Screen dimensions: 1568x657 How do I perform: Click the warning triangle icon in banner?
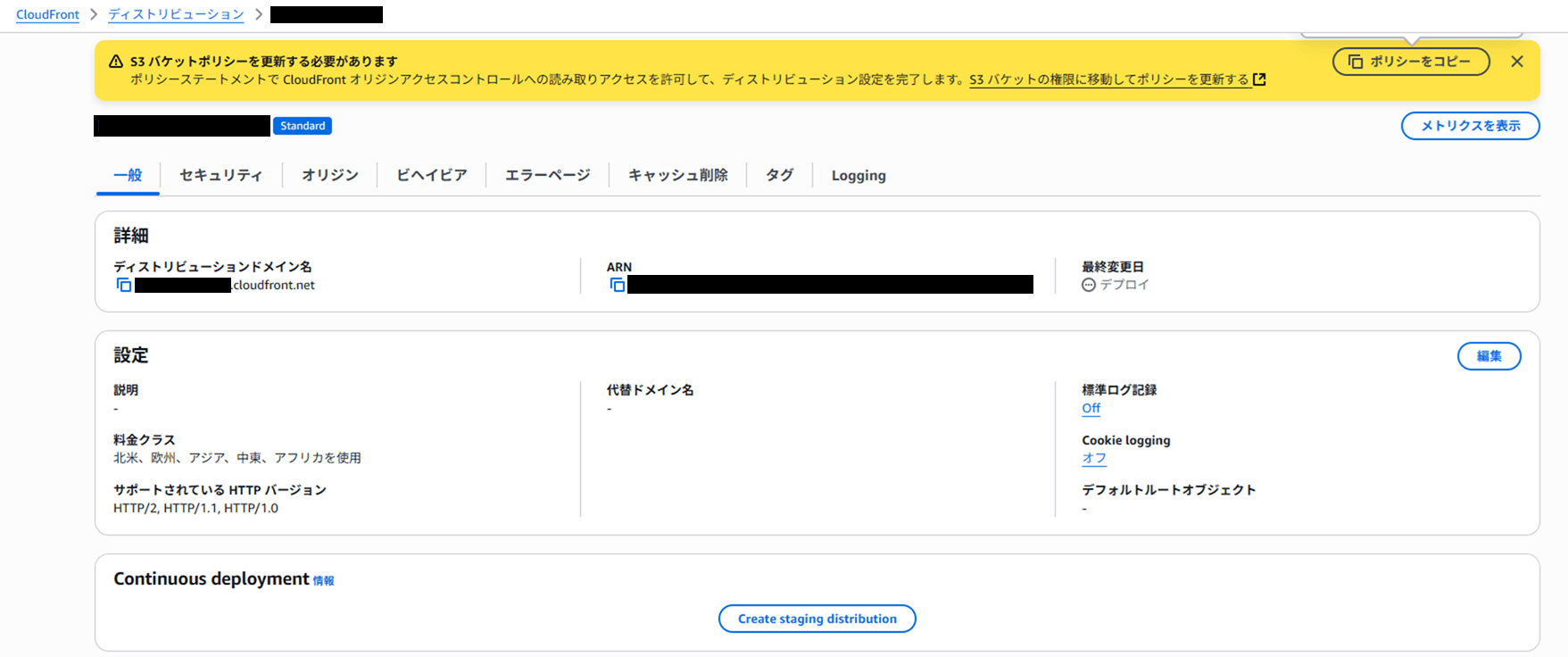(x=116, y=62)
